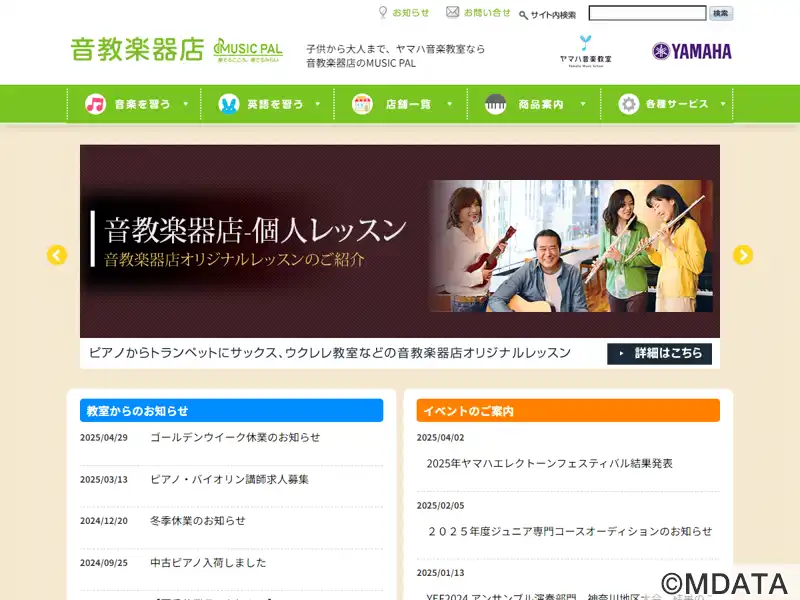Click the event date 2025/01/13

click(x=441, y=573)
